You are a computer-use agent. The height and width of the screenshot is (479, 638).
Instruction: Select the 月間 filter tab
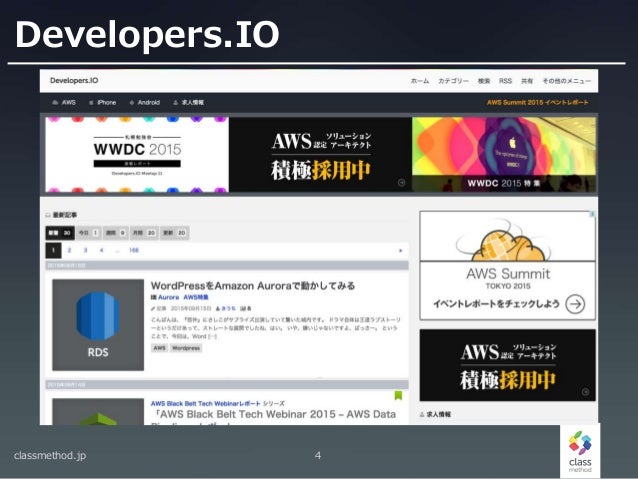click(144, 233)
